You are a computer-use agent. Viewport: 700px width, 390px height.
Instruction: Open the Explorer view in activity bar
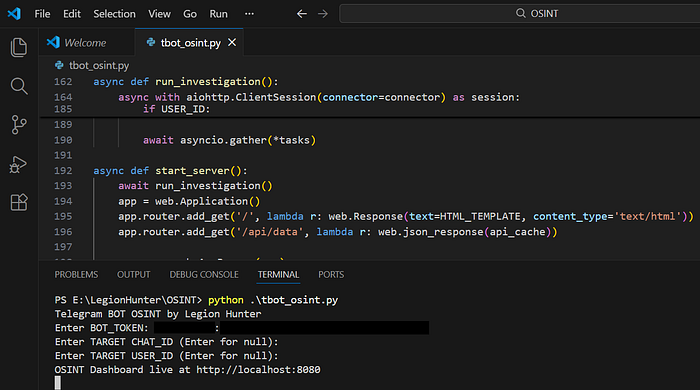pos(19,47)
